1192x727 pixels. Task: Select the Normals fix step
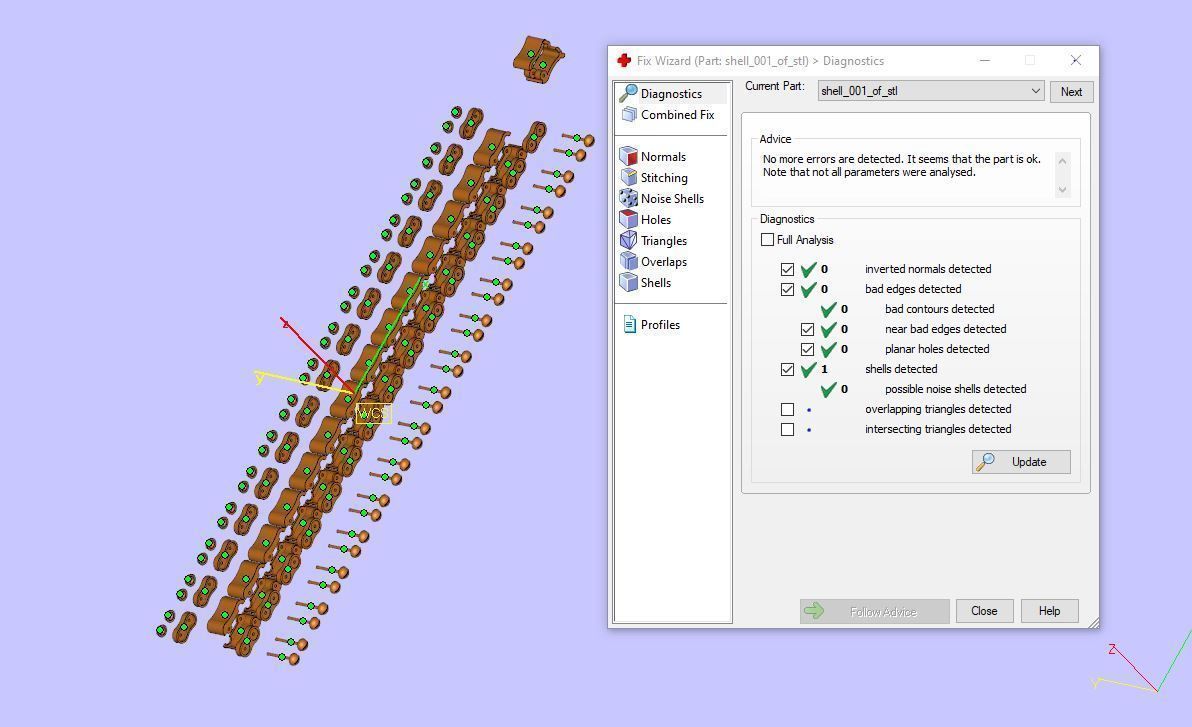coord(663,157)
